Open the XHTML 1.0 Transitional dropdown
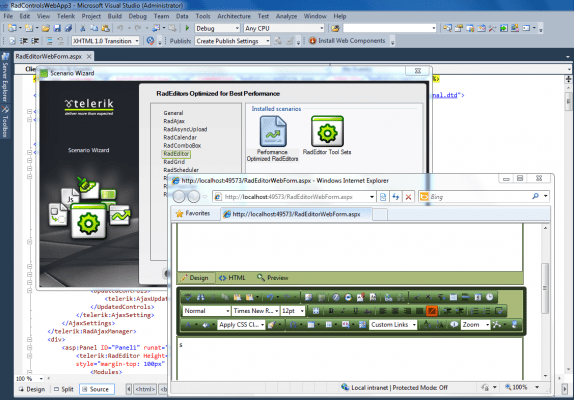574x400 pixels. click(105, 41)
